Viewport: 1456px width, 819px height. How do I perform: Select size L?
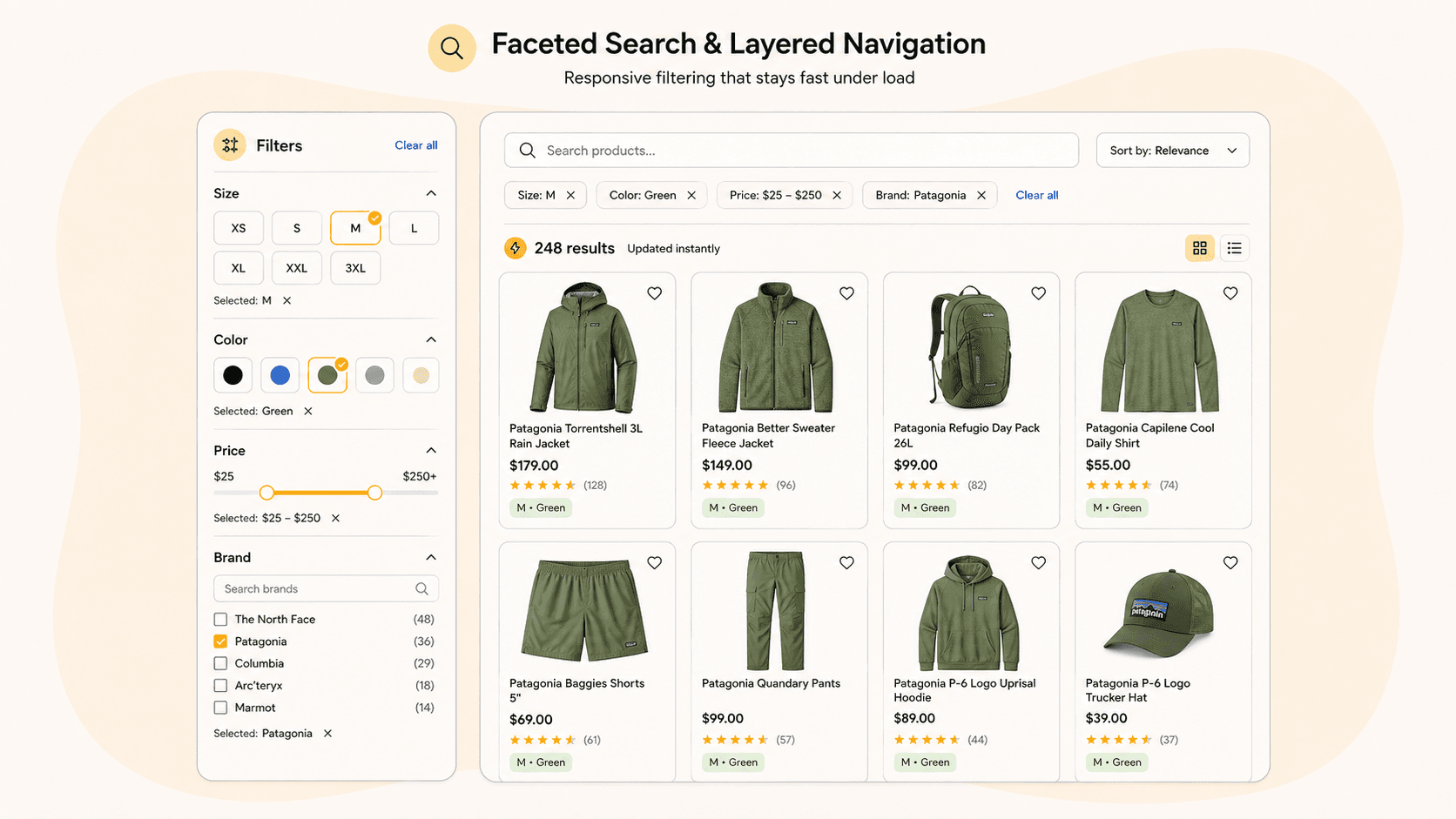pos(414,228)
